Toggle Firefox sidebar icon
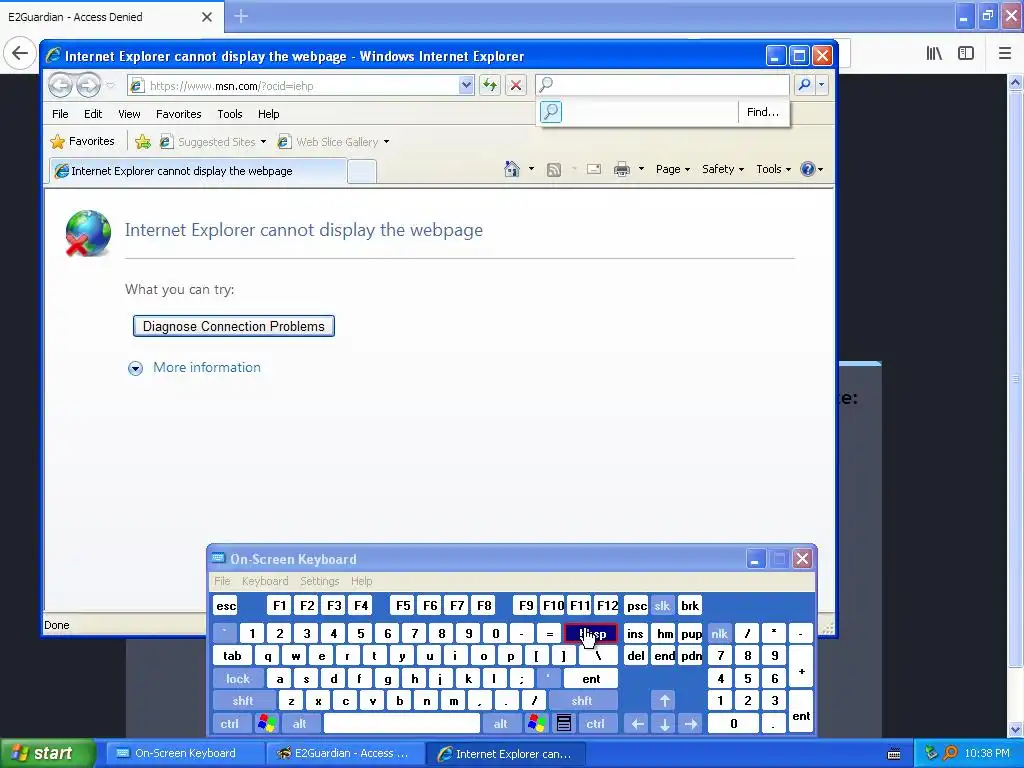This screenshot has width=1024, height=768. pos(966,53)
